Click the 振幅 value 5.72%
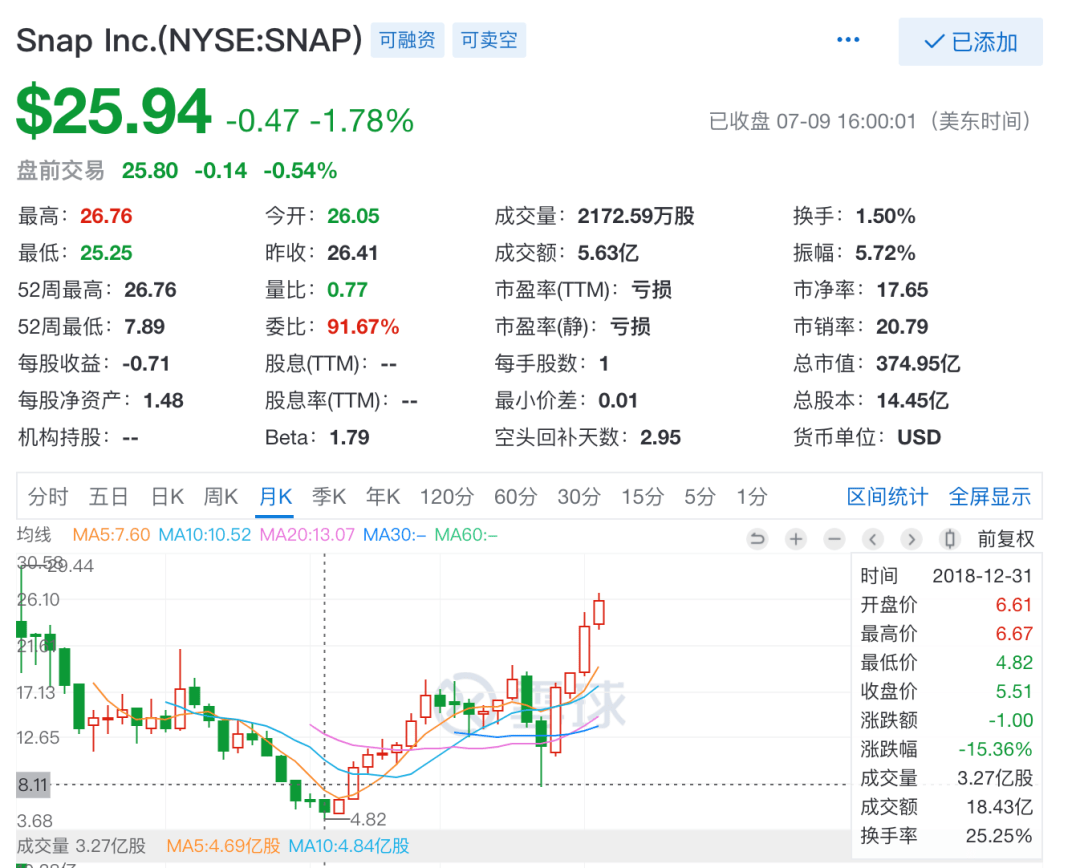The image size is (1080, 868). tap(885, 253)
